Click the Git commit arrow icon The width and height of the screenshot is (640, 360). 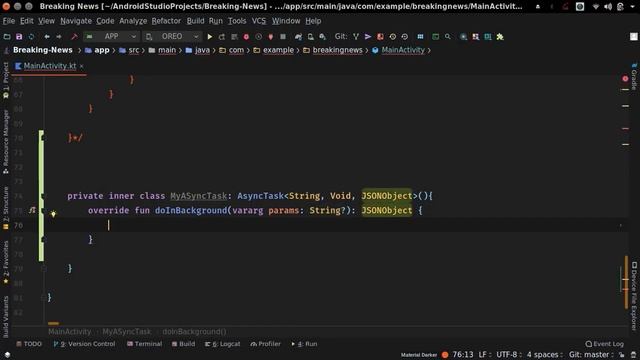(368, 37)
